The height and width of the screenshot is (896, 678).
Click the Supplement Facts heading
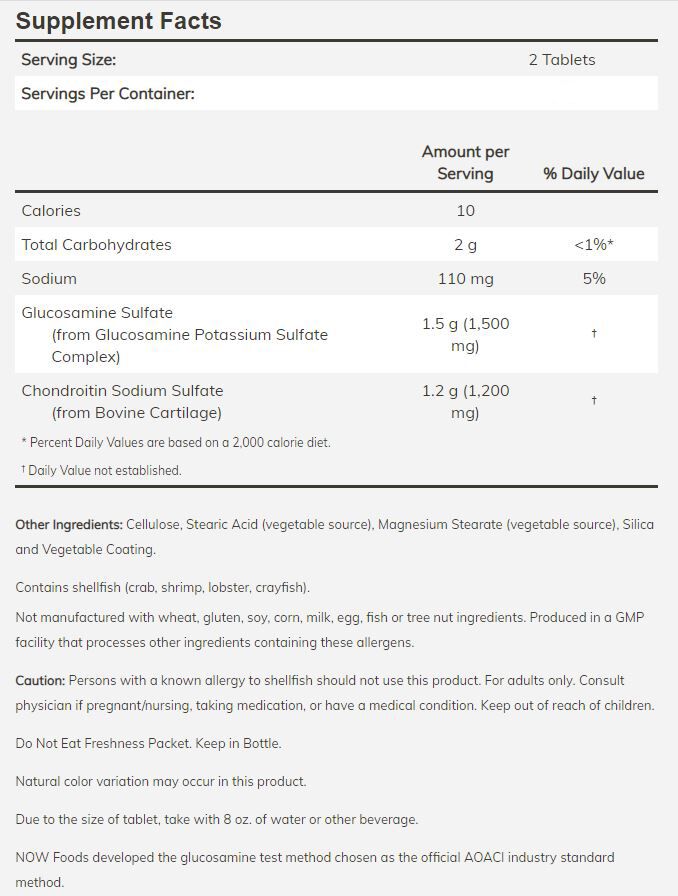click(119, 21)
